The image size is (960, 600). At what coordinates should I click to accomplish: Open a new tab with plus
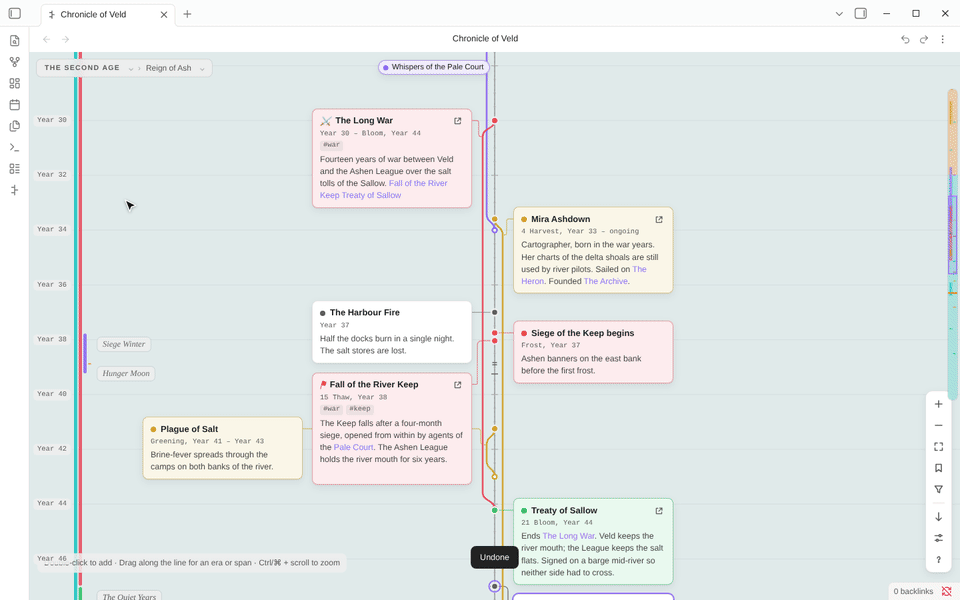click(187, 14)
